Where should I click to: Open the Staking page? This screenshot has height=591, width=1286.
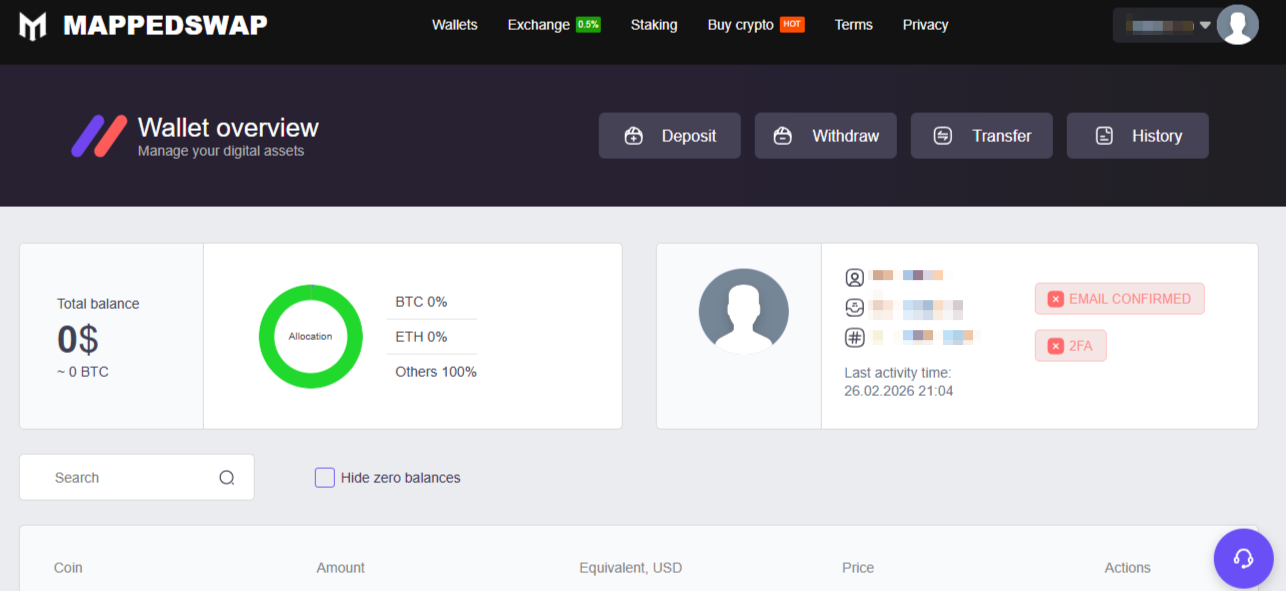[x=653, y=25]
